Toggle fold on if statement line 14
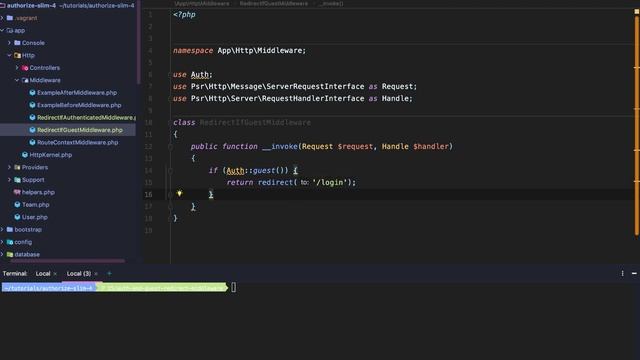Viewport: 640px width, 360px height. click(171, 171)
